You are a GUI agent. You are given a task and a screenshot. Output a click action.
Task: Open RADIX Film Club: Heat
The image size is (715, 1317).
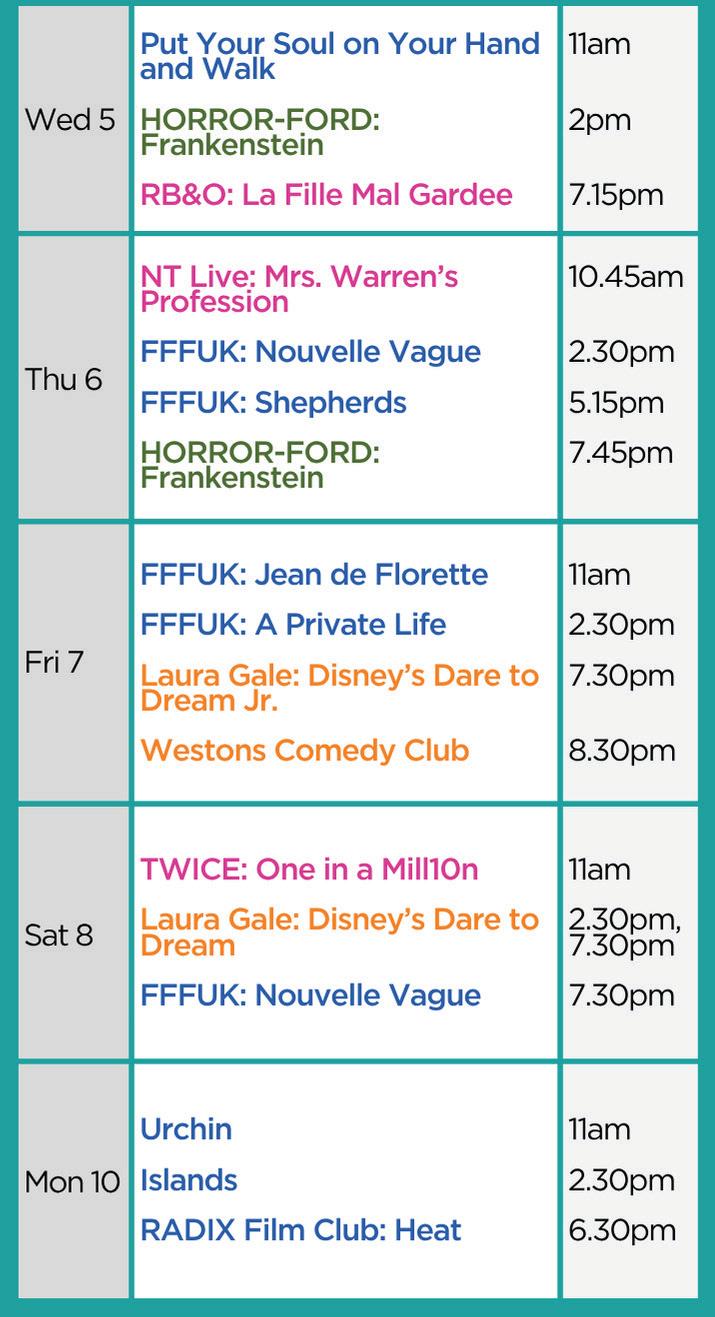pyautogui.click(x=301, y=1230)
